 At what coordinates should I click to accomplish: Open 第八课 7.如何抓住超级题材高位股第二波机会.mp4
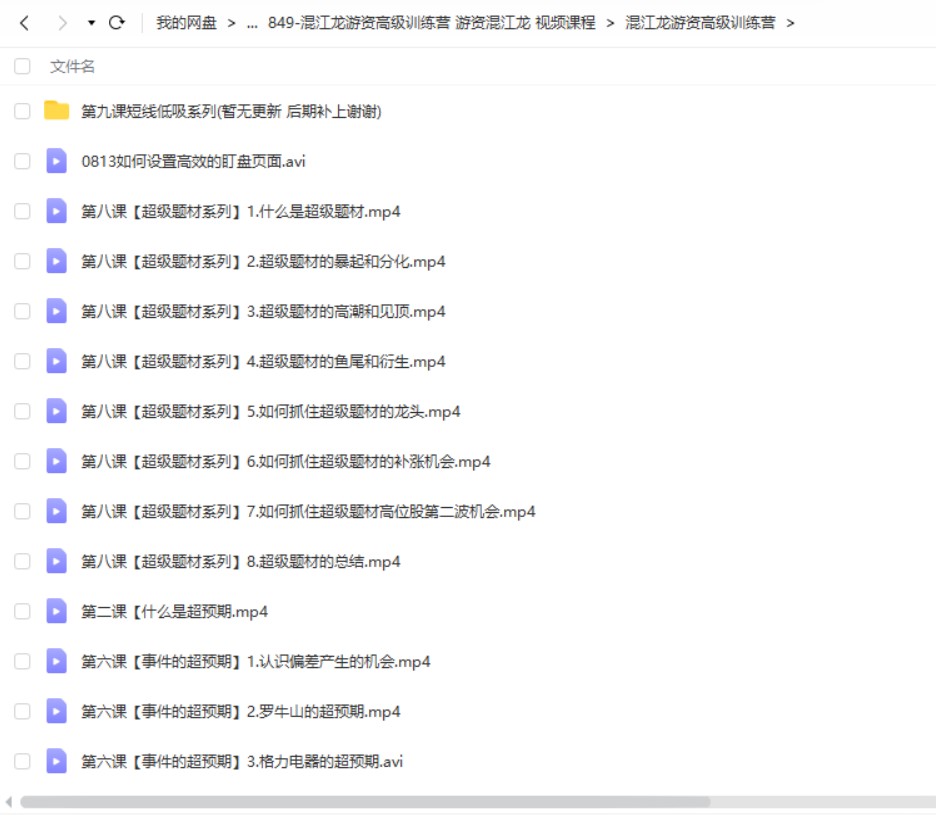(309, 512)
